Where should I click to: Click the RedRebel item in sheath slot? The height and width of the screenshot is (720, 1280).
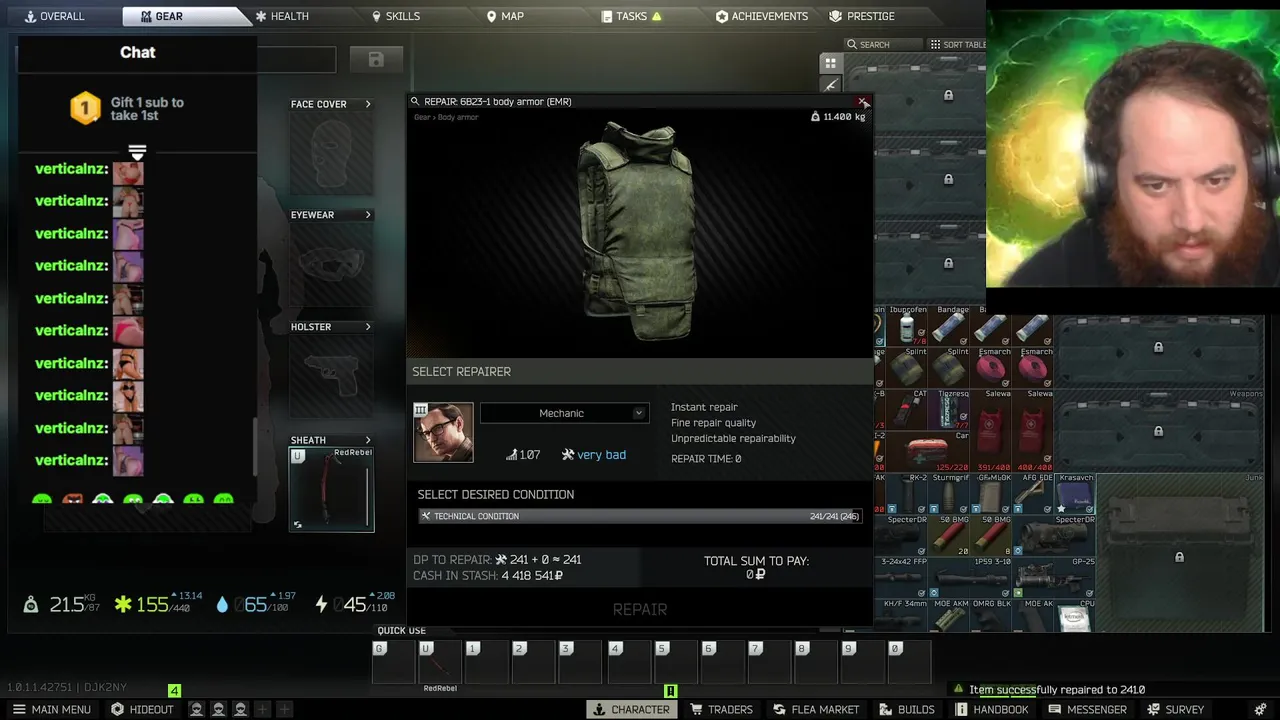[332, 489]
